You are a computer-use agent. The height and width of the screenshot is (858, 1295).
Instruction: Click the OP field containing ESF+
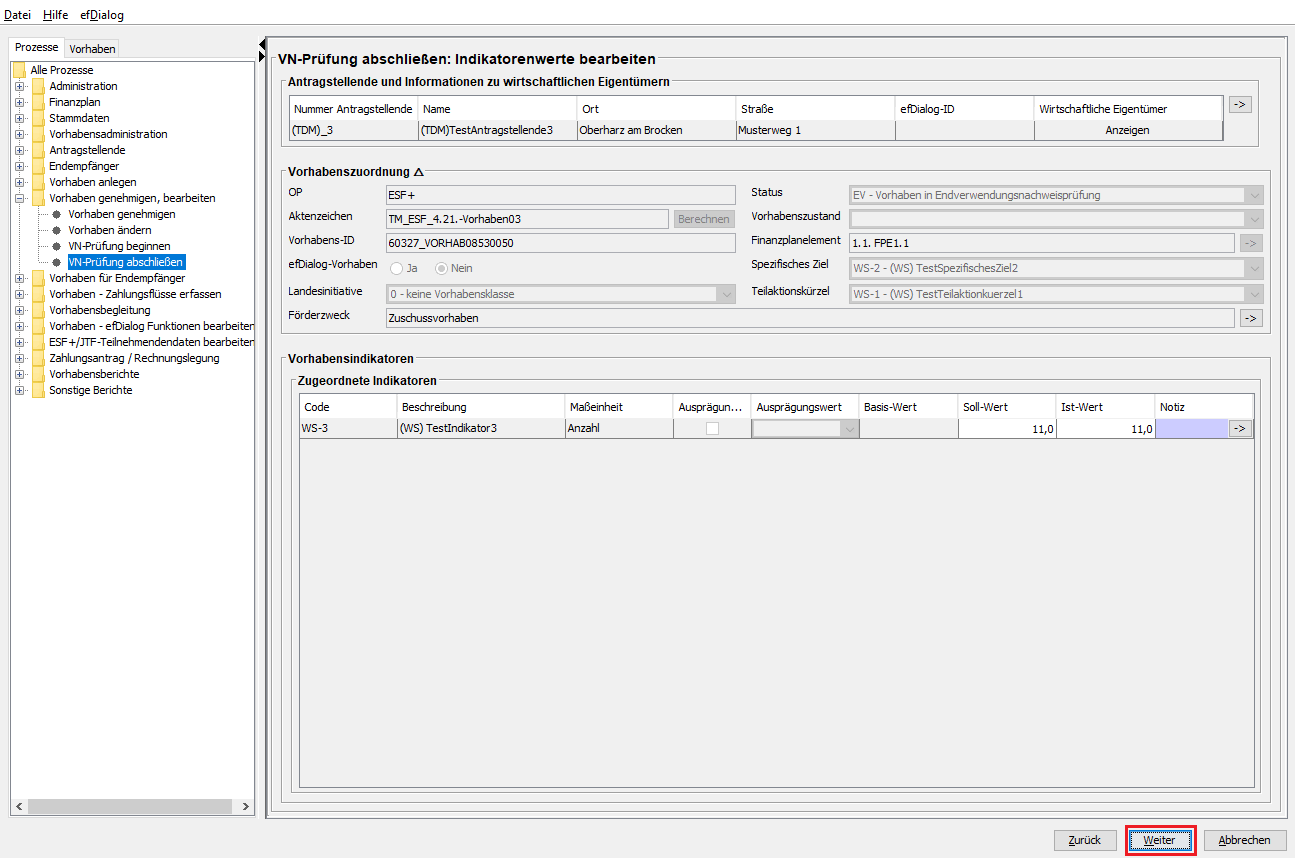561,195
